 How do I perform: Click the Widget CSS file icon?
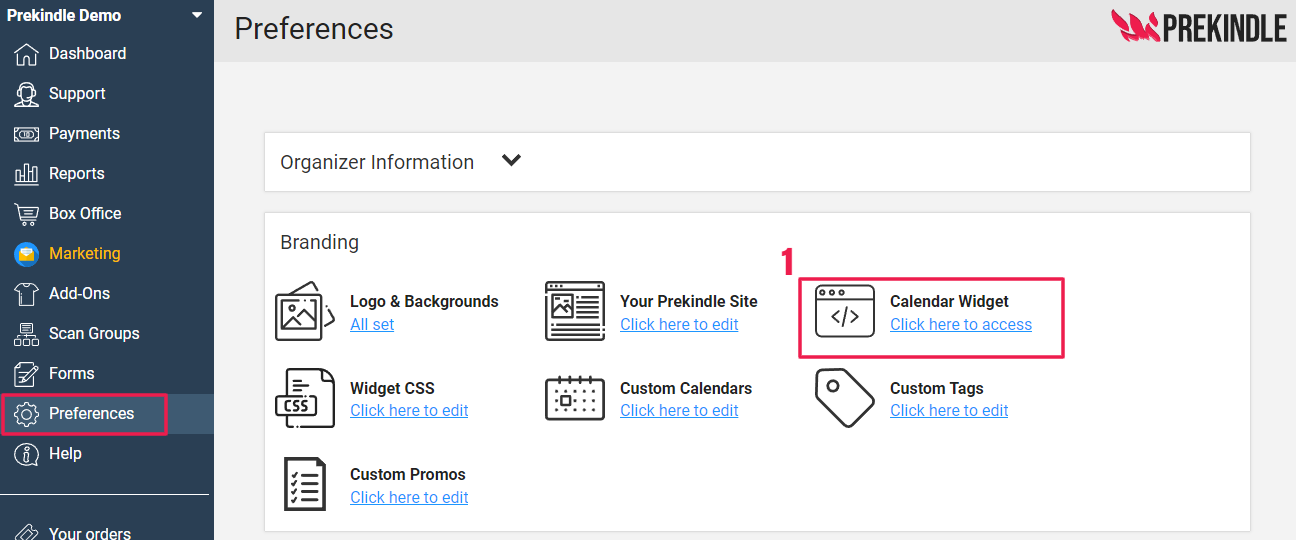(x=304, y=398)
